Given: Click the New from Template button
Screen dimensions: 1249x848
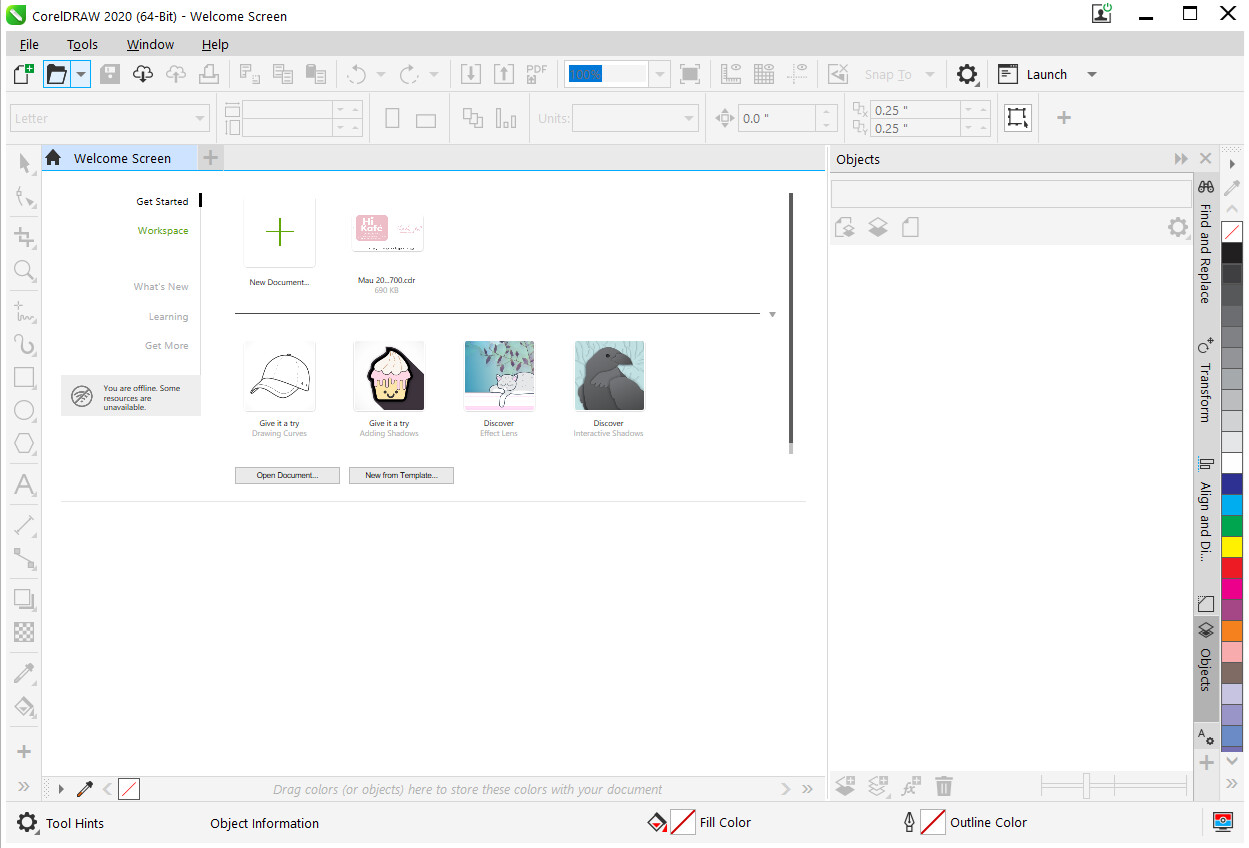Looking at the screenshot, I should coord(401,475).
